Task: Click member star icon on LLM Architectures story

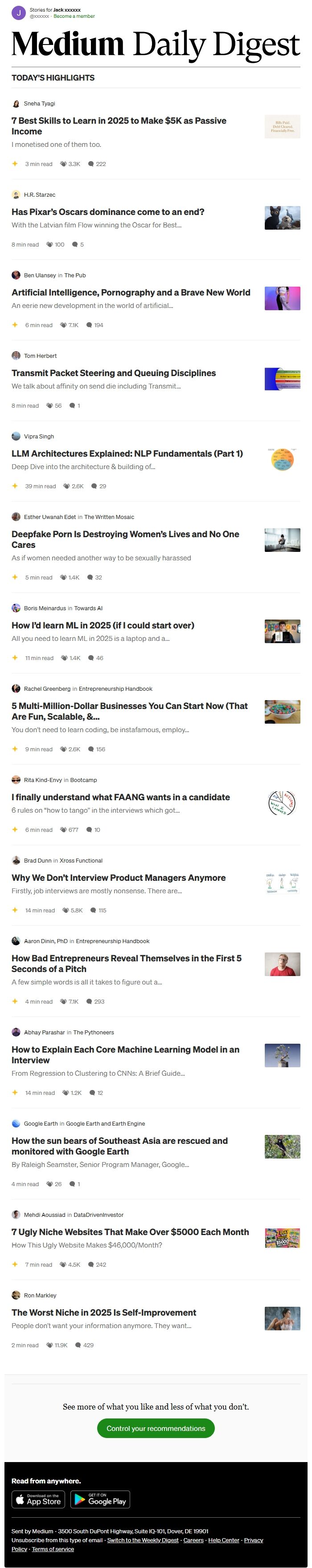Action: [15, 486]
